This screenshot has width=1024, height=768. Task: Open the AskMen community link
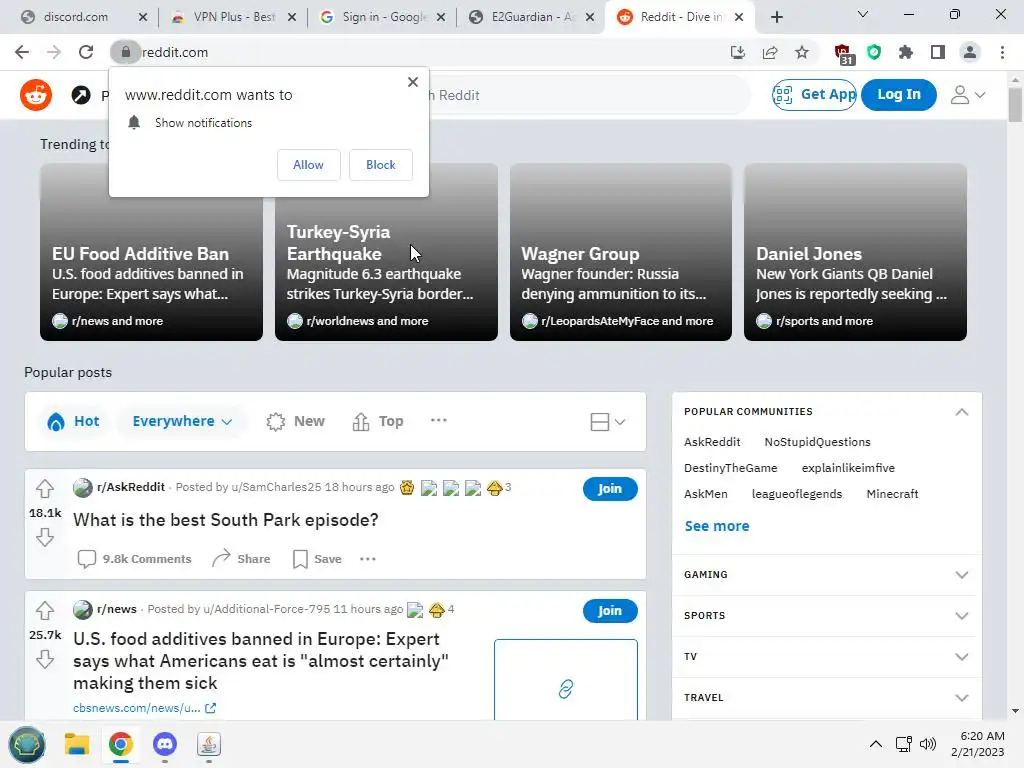click(705, 494)
